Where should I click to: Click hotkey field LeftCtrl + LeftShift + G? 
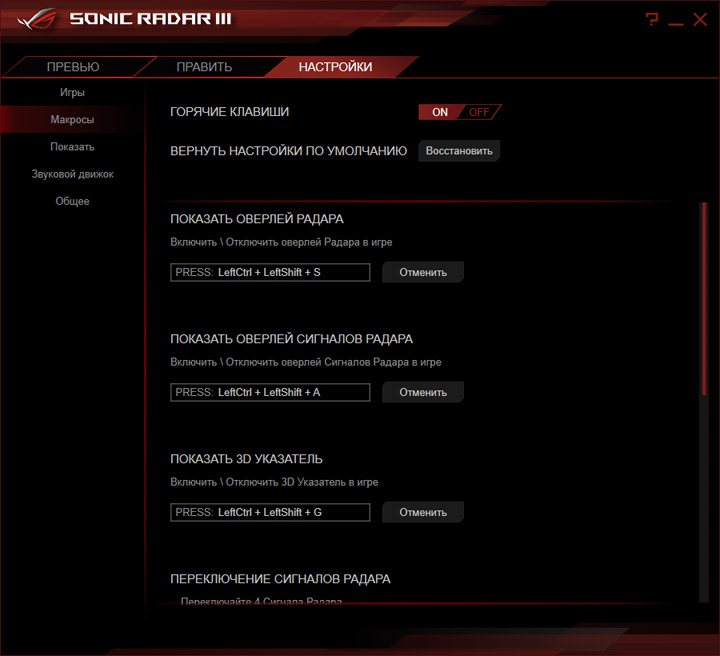tap(270, 512)
